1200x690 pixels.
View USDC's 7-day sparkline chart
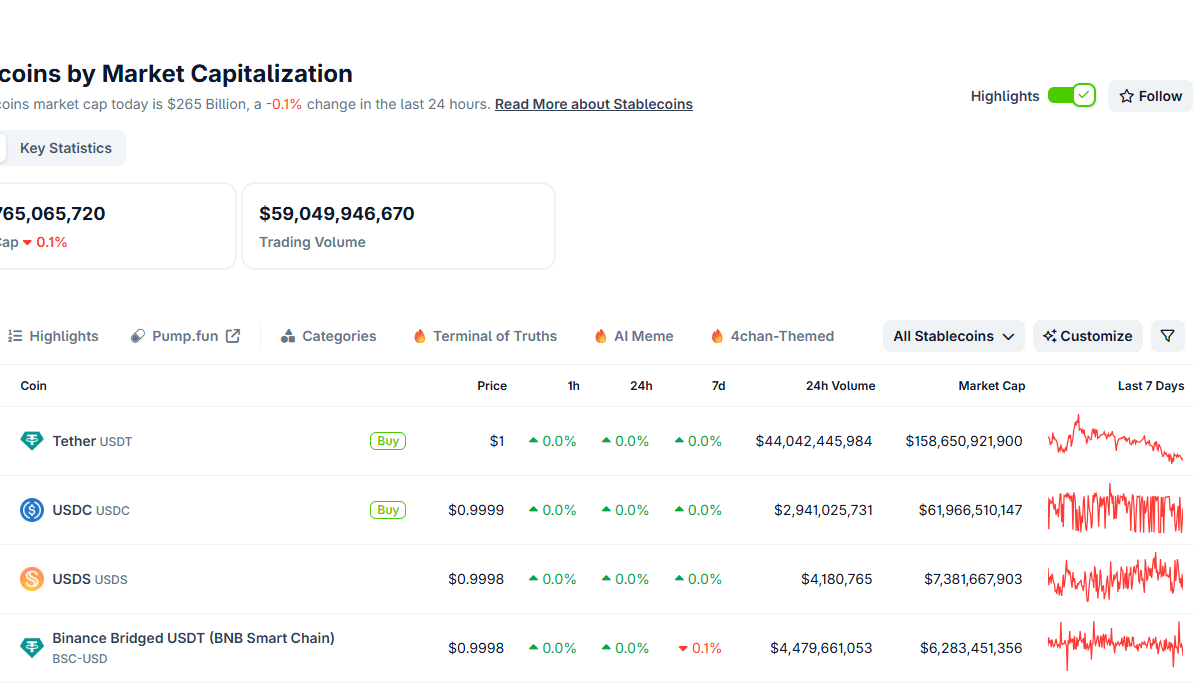tap(1115, 509)
